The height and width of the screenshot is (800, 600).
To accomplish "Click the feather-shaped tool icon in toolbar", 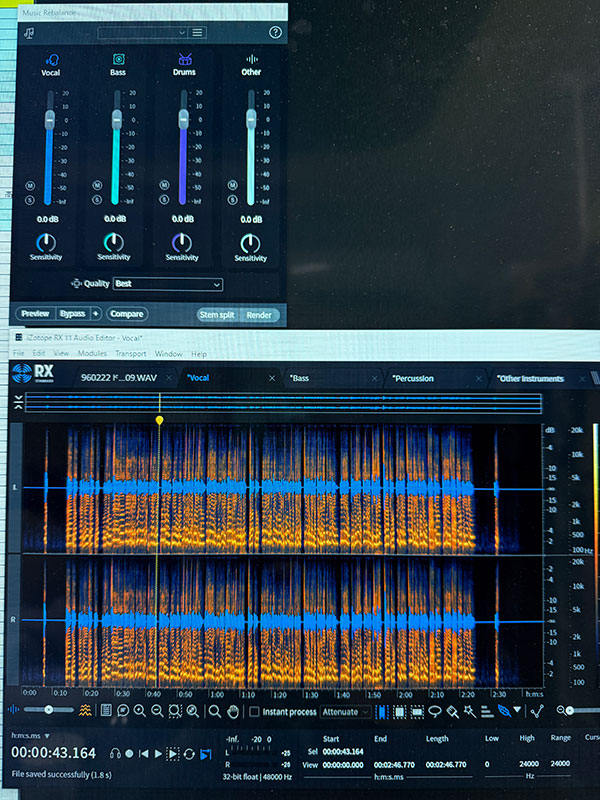I will 504,711.
